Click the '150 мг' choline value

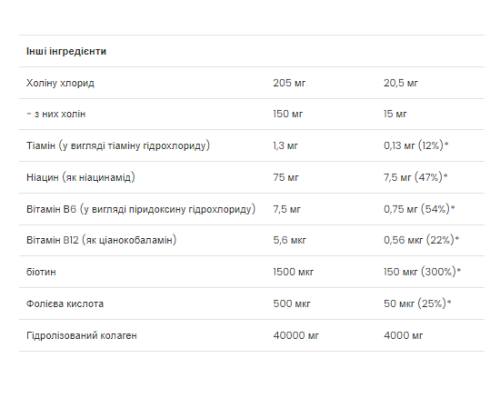pyautogui.click(x=288, y=114)
